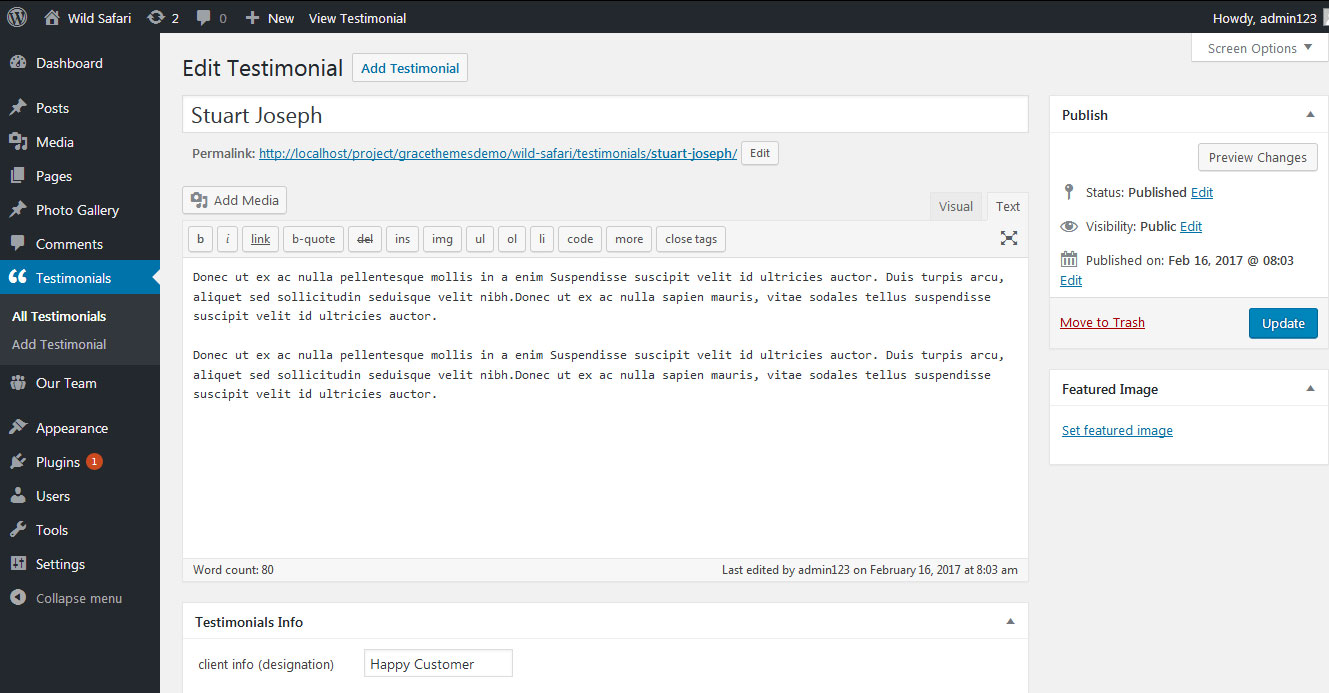Click the New plus icon

pyautogui.click(x=252, y=17)
